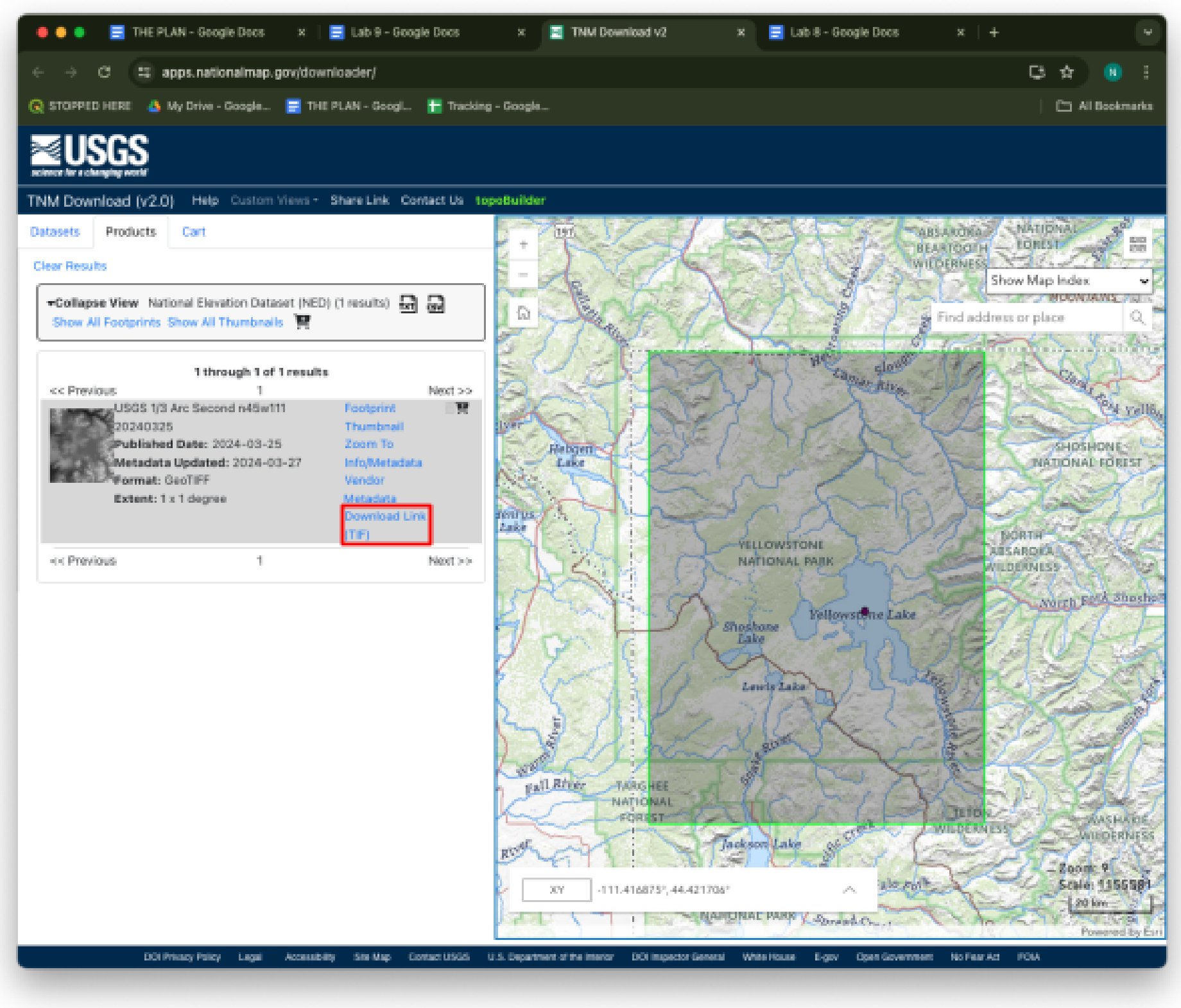Viewport: 1181px width, 1008px height.
Task: Click the Zoom To link for n45w111
Action: coord(369,444)
